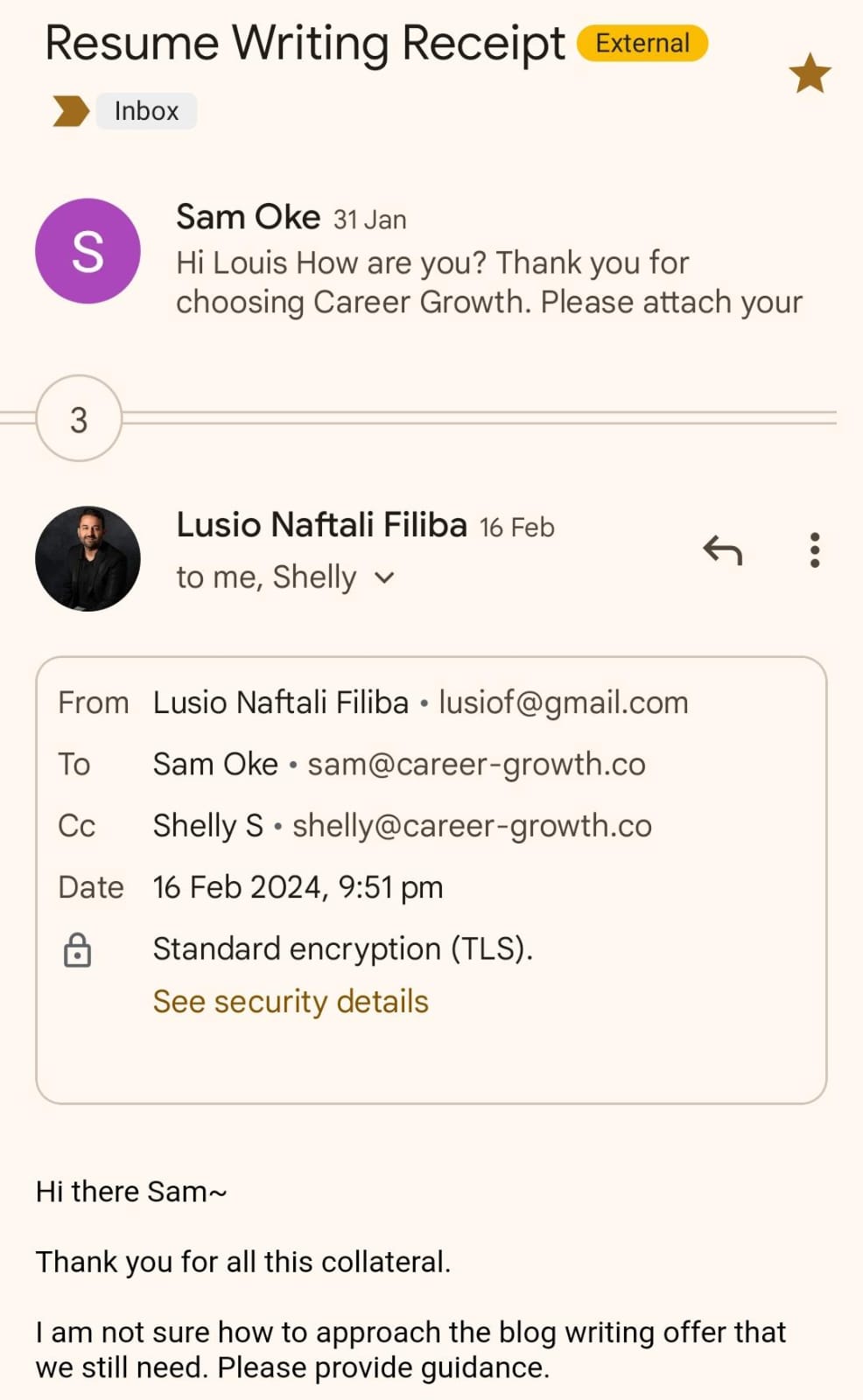Click the Resume Writing Receipt subject title
The width and height of the screenshot is (863, 1400).
point(305,43)
